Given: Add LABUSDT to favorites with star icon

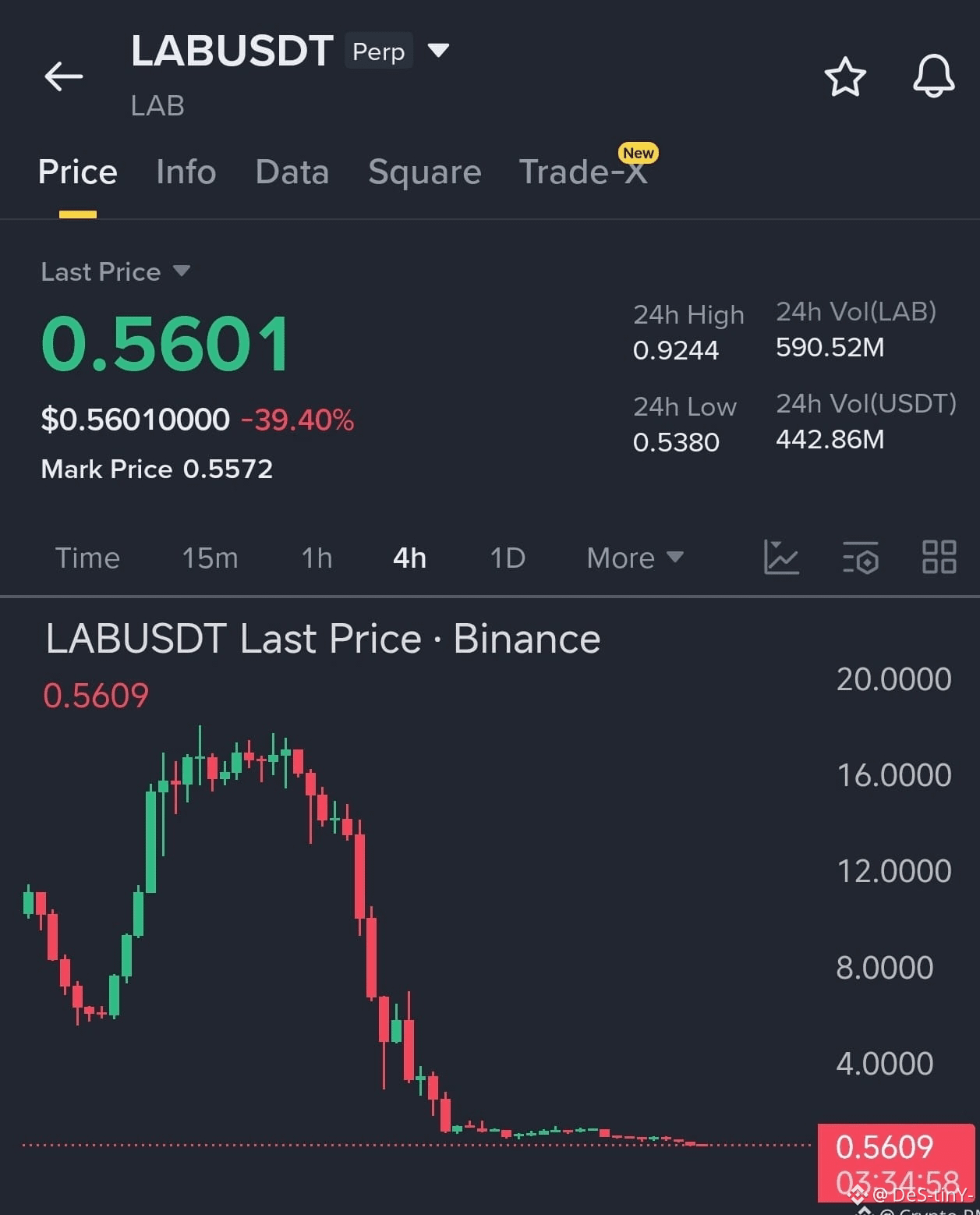Looking at the screenshot, I should pos(845,76).
